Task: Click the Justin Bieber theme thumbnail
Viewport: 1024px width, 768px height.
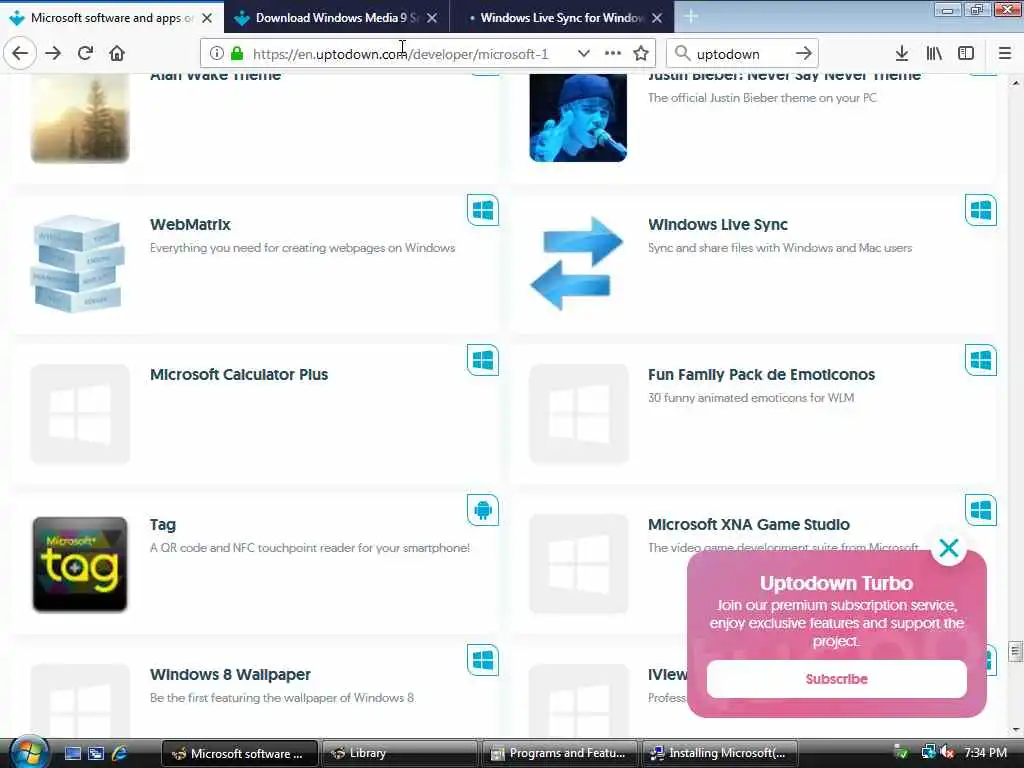Action: (x=577, y=118)
